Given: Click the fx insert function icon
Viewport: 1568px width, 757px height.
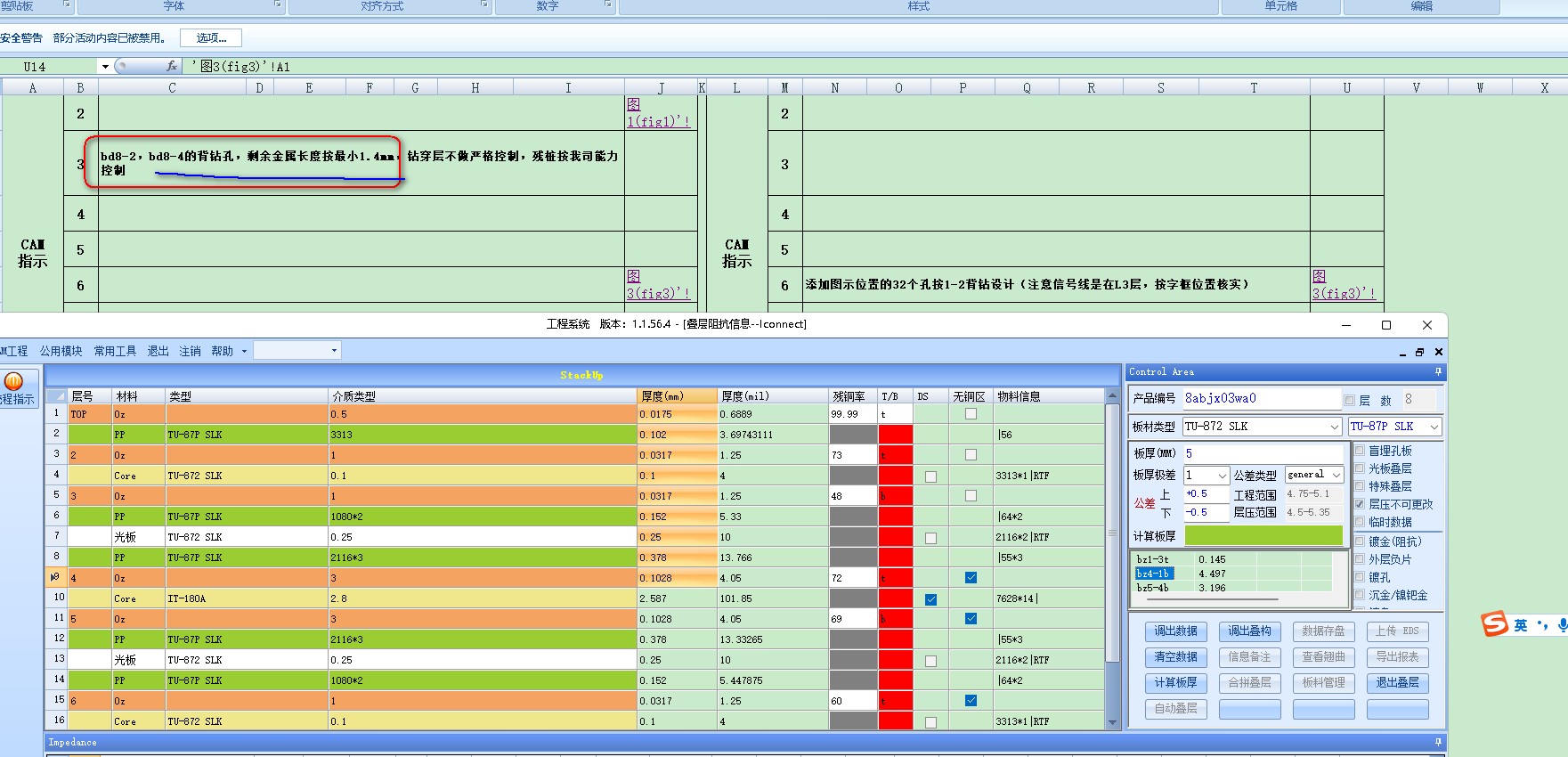Looking at the screenshot, I should (x=172, y=66).
